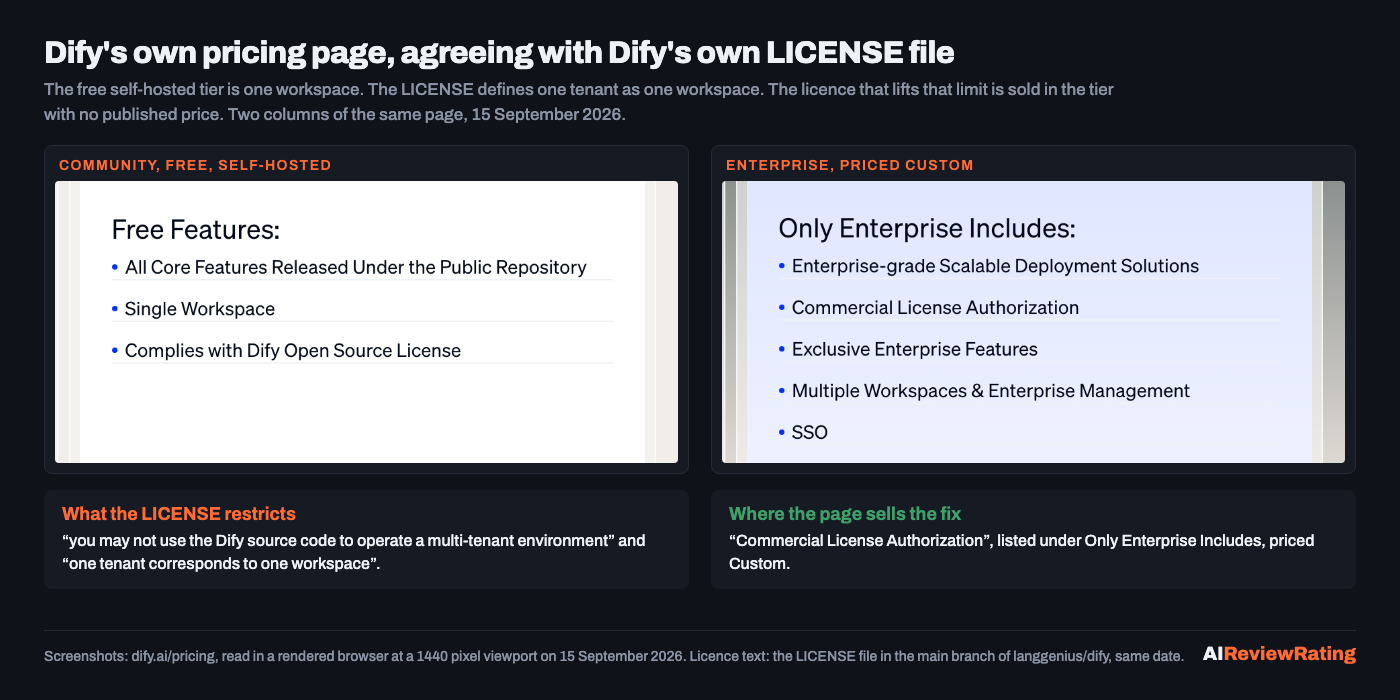Click the 'Single Workspace' bullet
Screen dimensions: 1400x700
(x=199, y=309)
